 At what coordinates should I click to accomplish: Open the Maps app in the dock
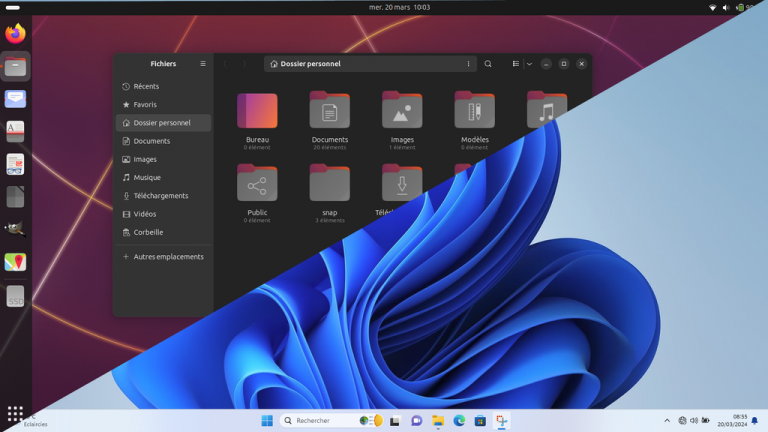point(15,262)
